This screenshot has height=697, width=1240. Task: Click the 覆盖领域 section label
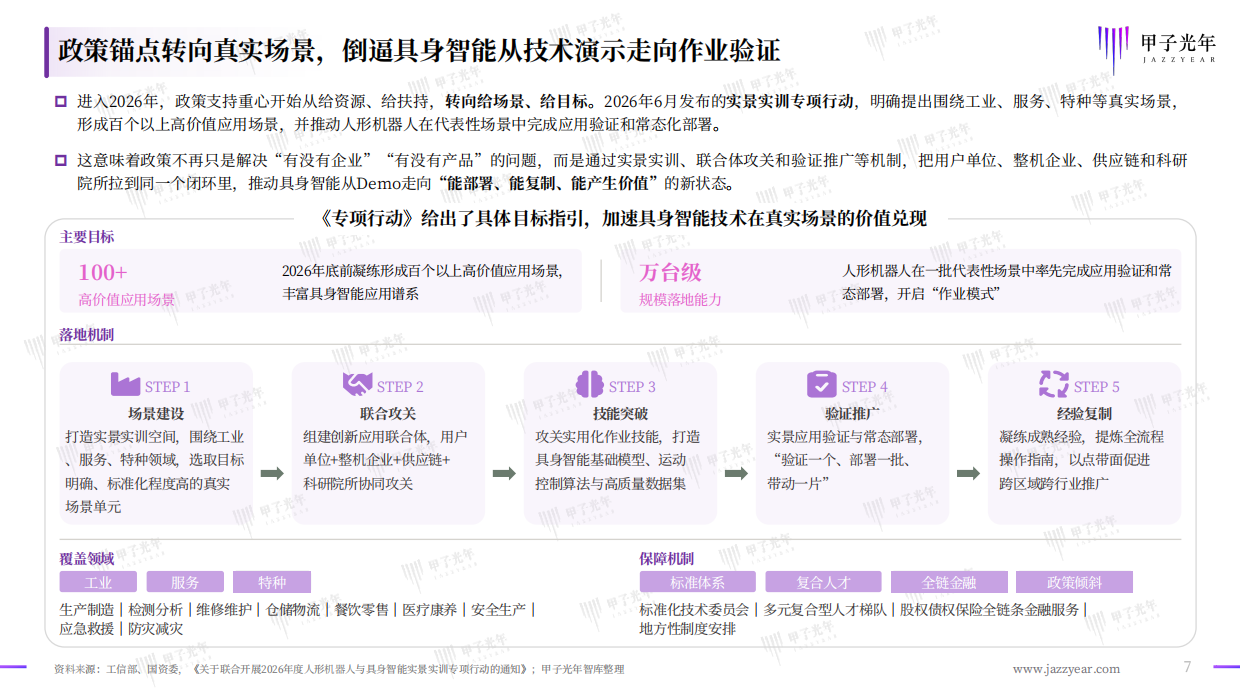pos(87,558)
